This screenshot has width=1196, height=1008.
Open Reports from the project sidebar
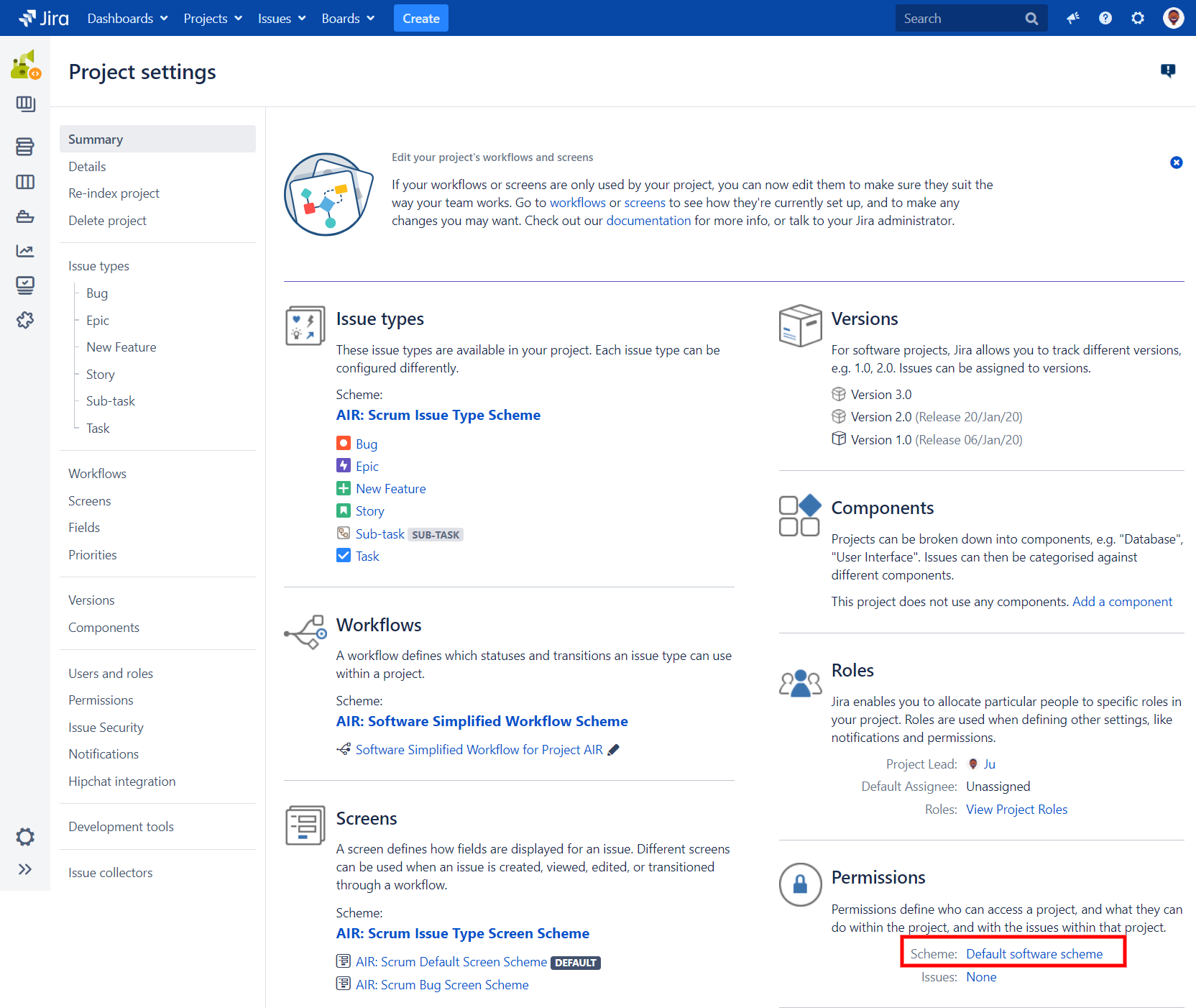[25, 251]
